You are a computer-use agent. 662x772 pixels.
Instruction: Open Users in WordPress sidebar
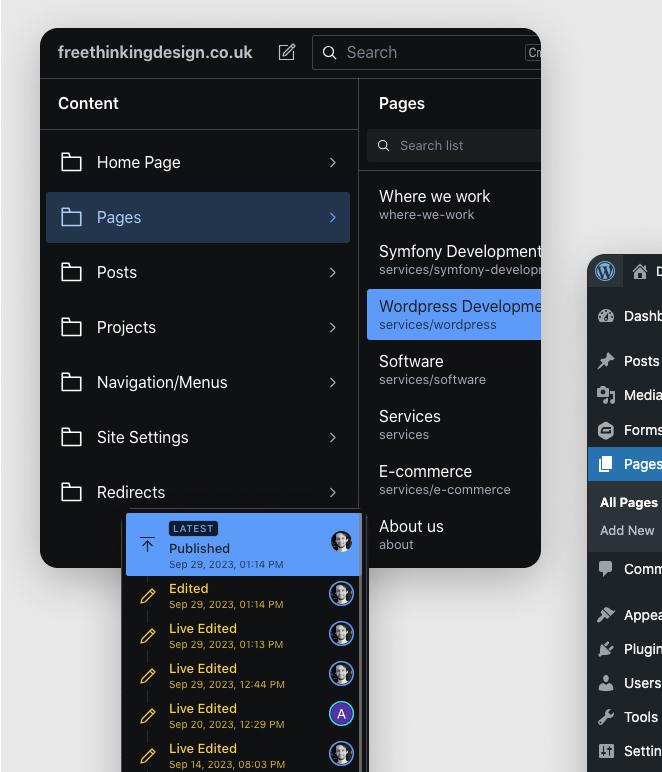pyautogui.click(x=625, y=683)
